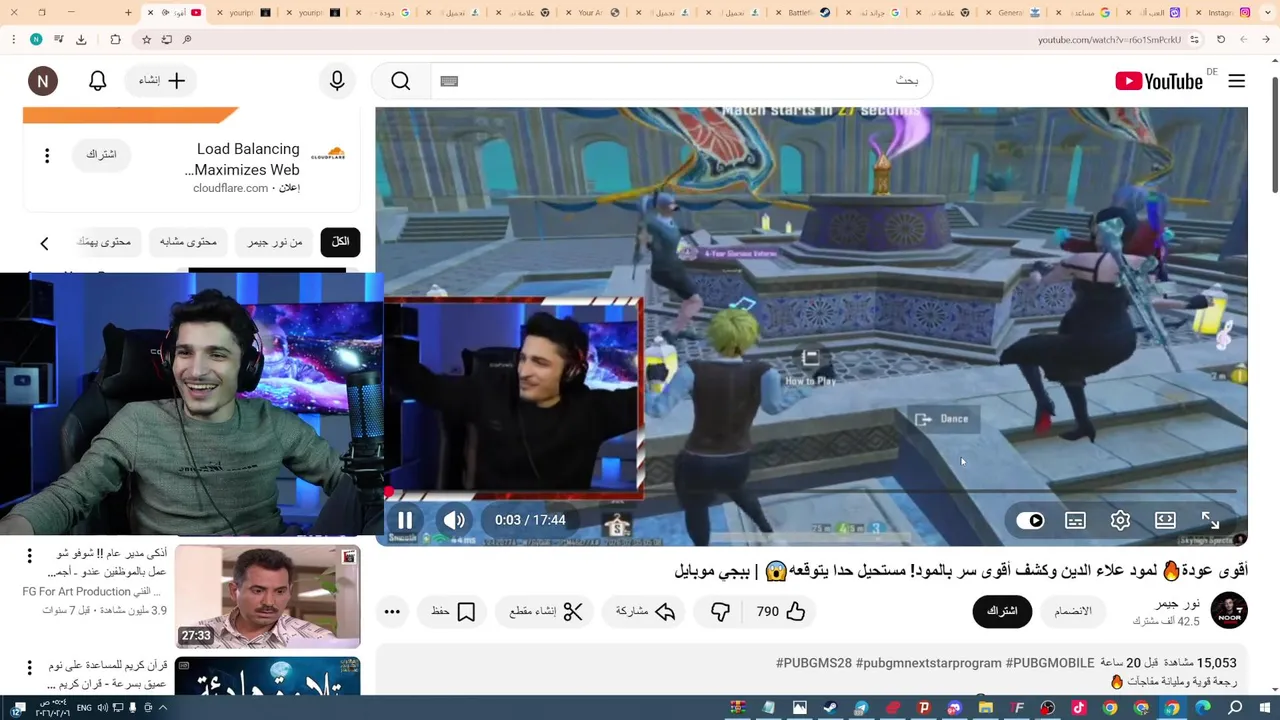1280x720 pixels.
Task: Open the Load Balancing Cloudflare ad title
Action: (x=242, y=159)
